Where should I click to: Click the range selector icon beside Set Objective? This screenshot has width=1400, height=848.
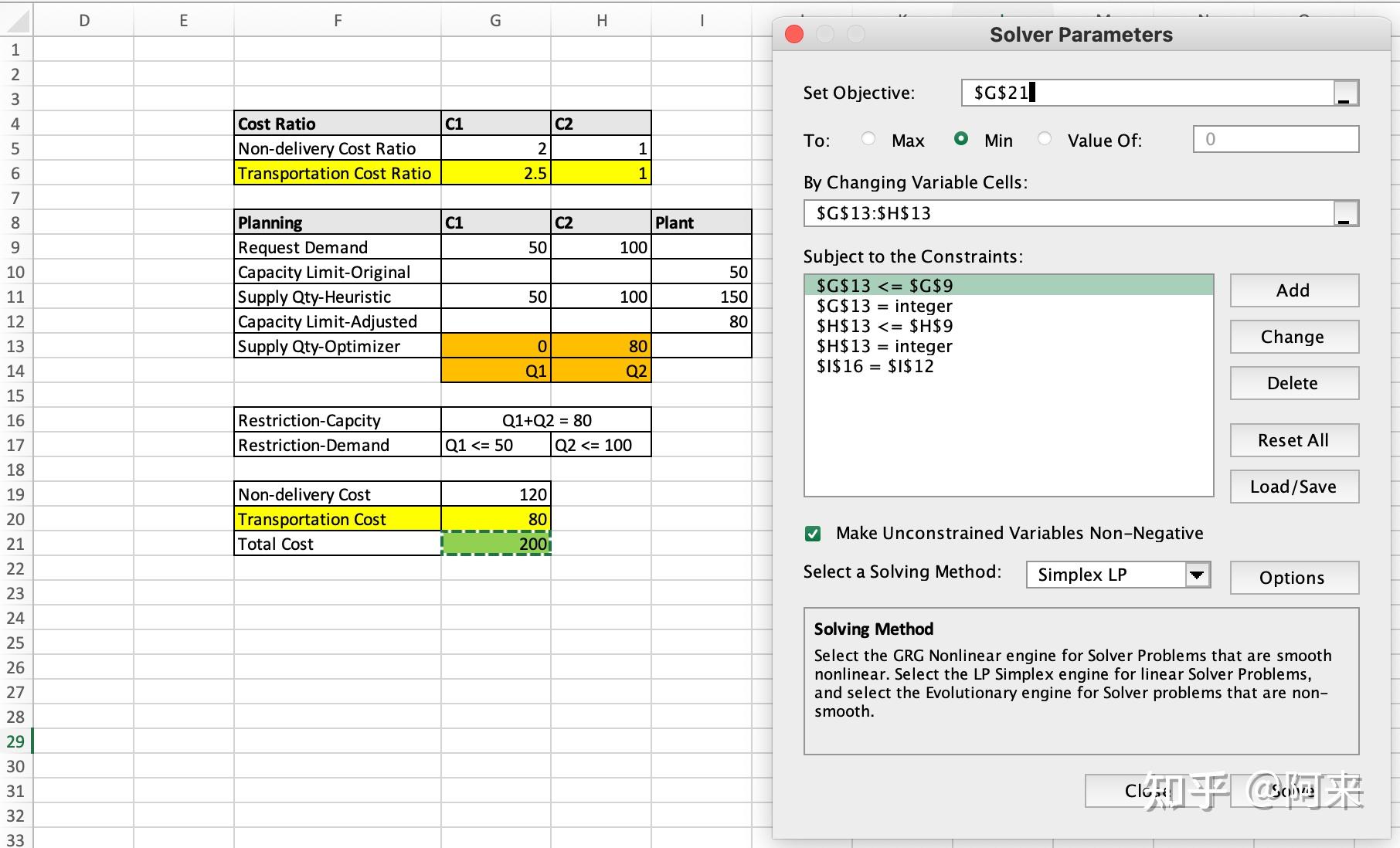pyautogui.click(x=1344, y=93)
